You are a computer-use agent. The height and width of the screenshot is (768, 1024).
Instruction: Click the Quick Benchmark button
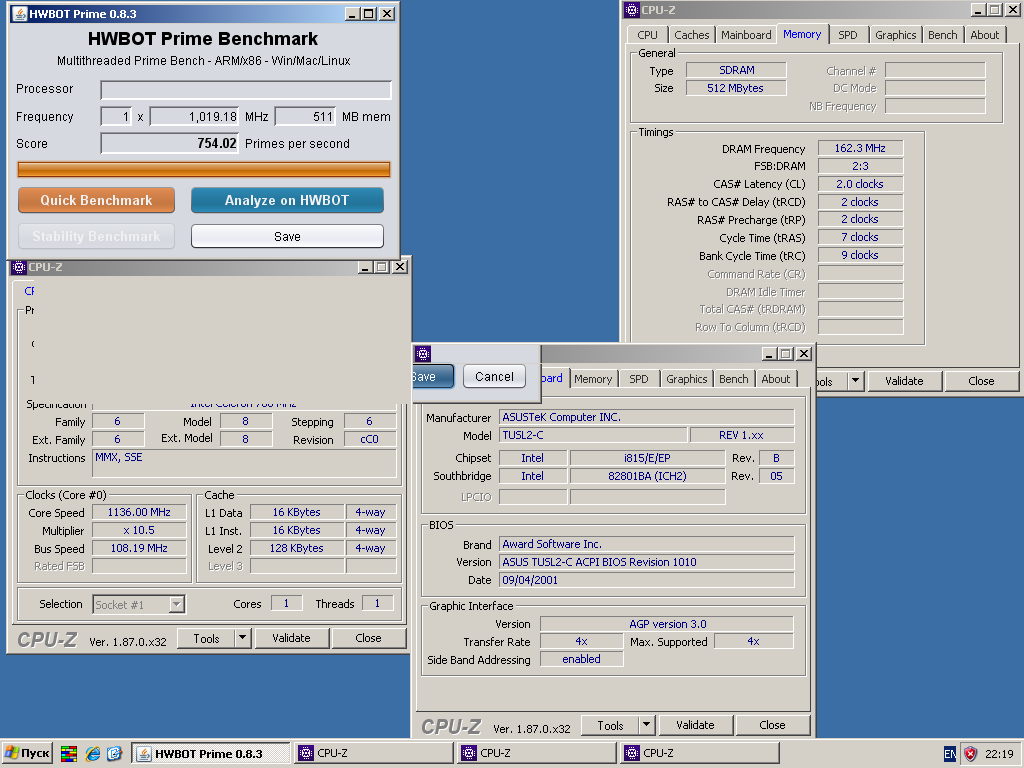click(x=96, y=200)
